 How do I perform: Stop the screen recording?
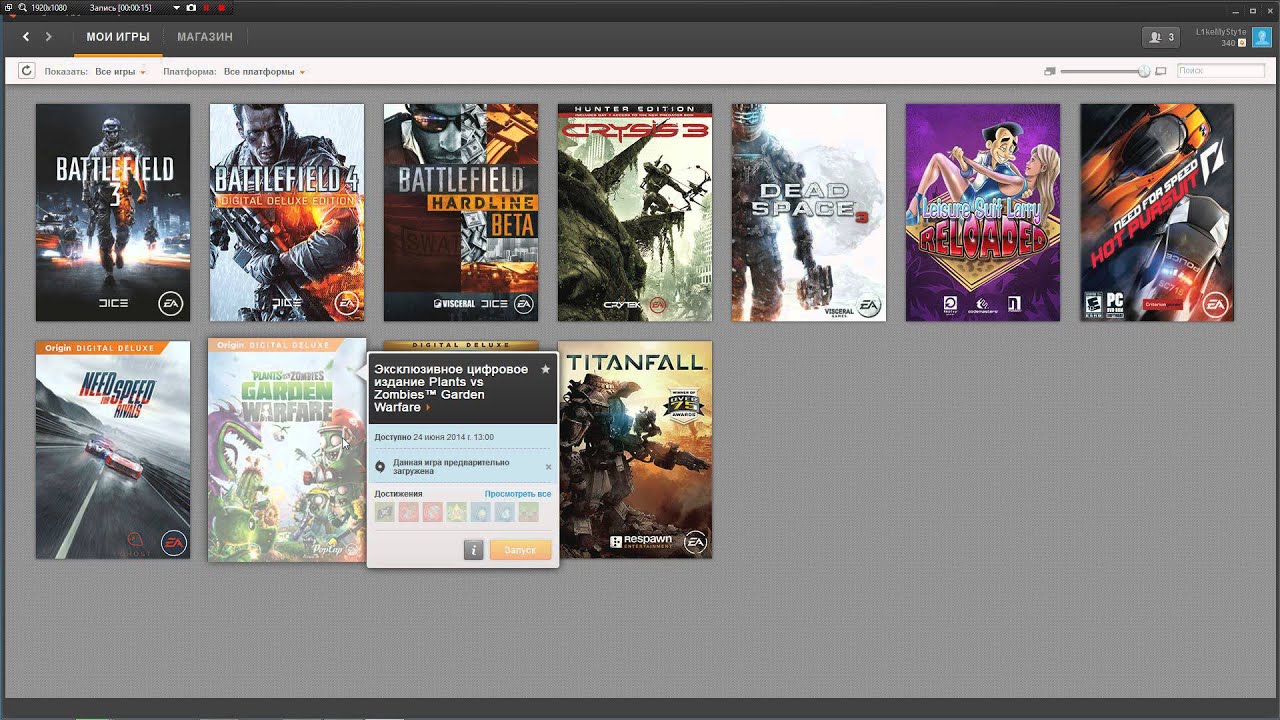point(221,7)
